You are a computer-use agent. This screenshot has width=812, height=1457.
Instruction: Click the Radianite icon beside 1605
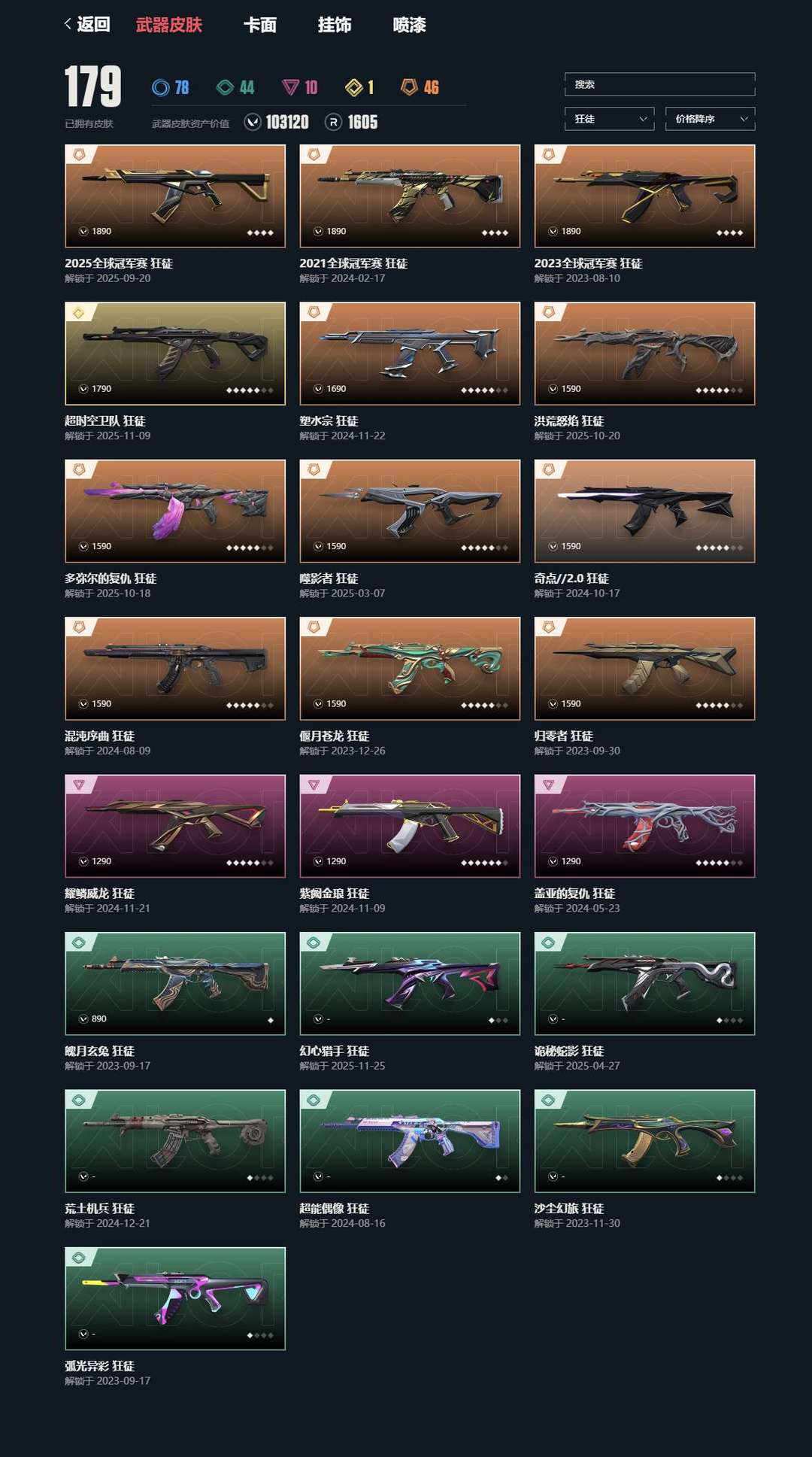click(333, 122)
